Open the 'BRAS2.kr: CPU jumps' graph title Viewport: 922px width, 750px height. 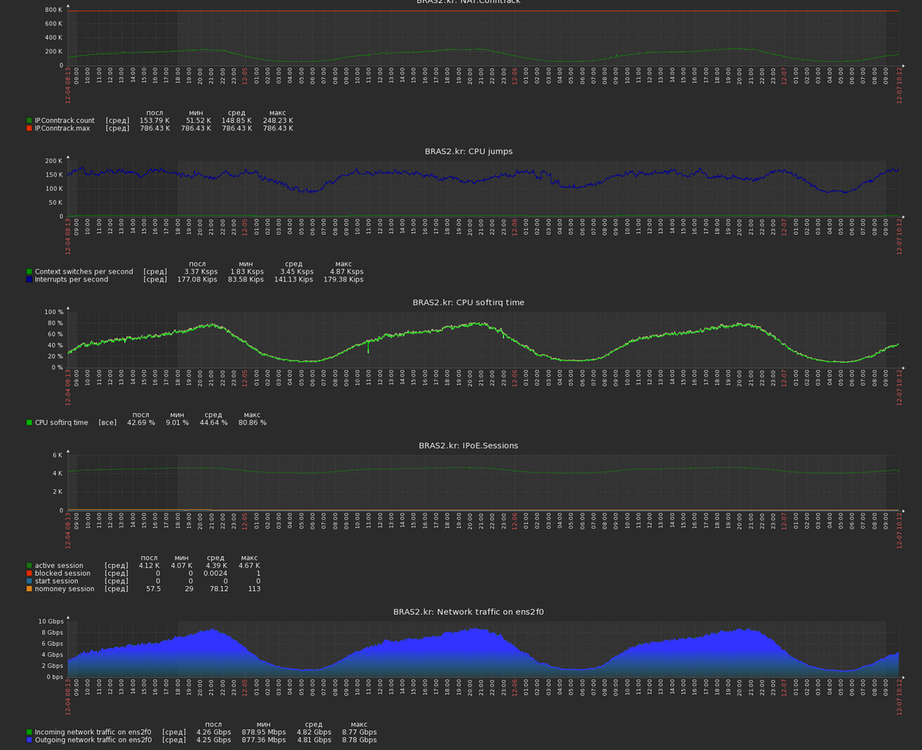[468, 152]
